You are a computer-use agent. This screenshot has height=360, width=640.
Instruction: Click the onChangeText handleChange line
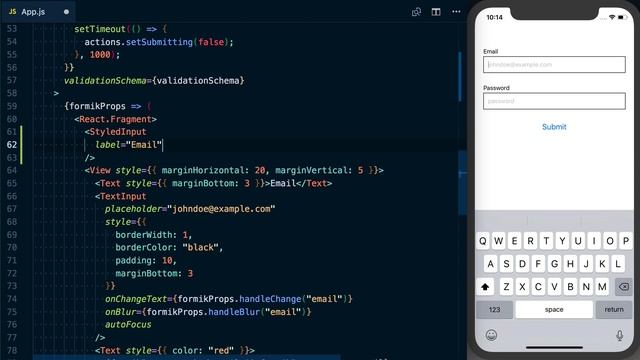pyautogui.click(x=229, y=299)
